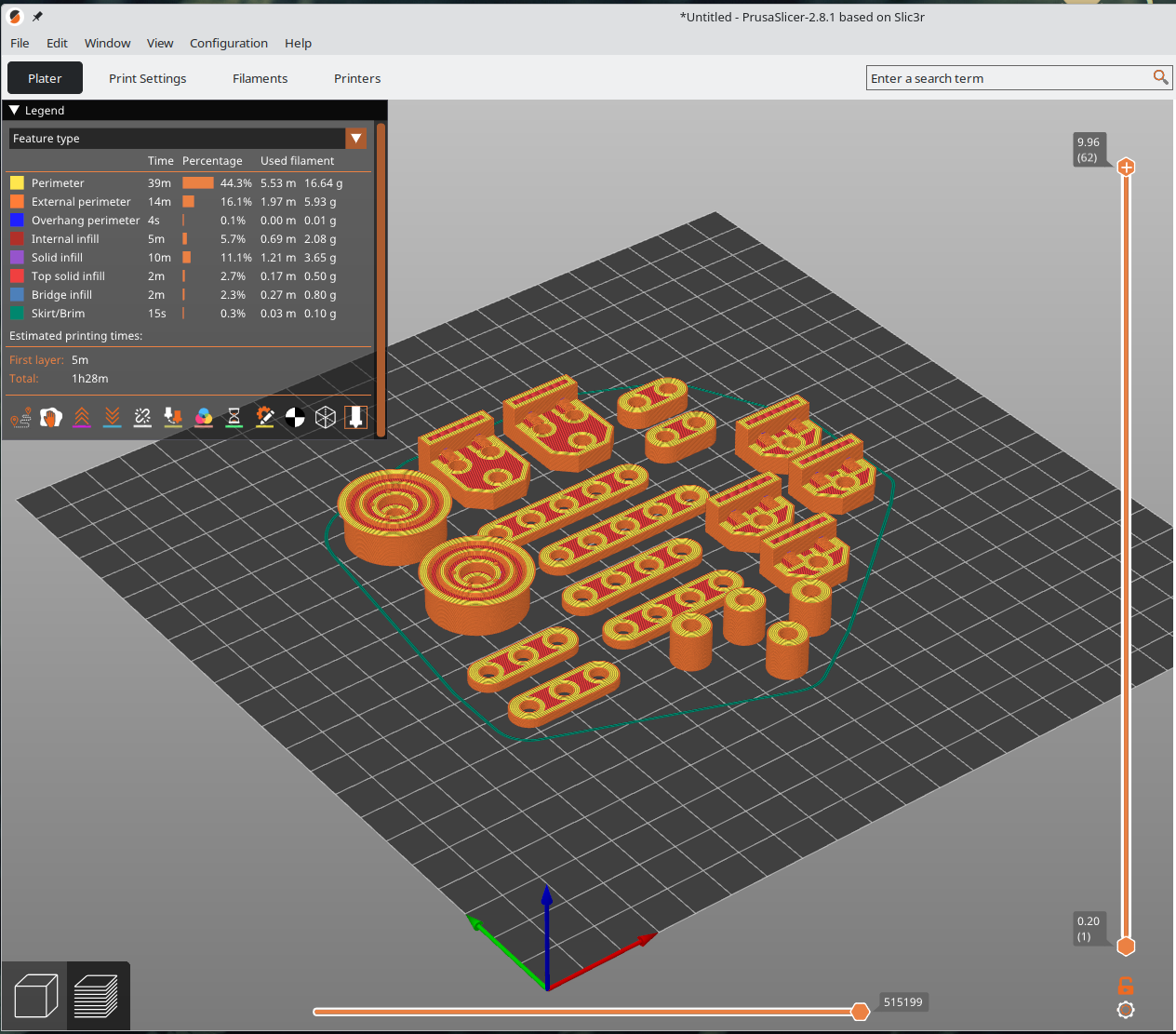Open the Configuration menu

pyautogui.click(x=228, y=43)
